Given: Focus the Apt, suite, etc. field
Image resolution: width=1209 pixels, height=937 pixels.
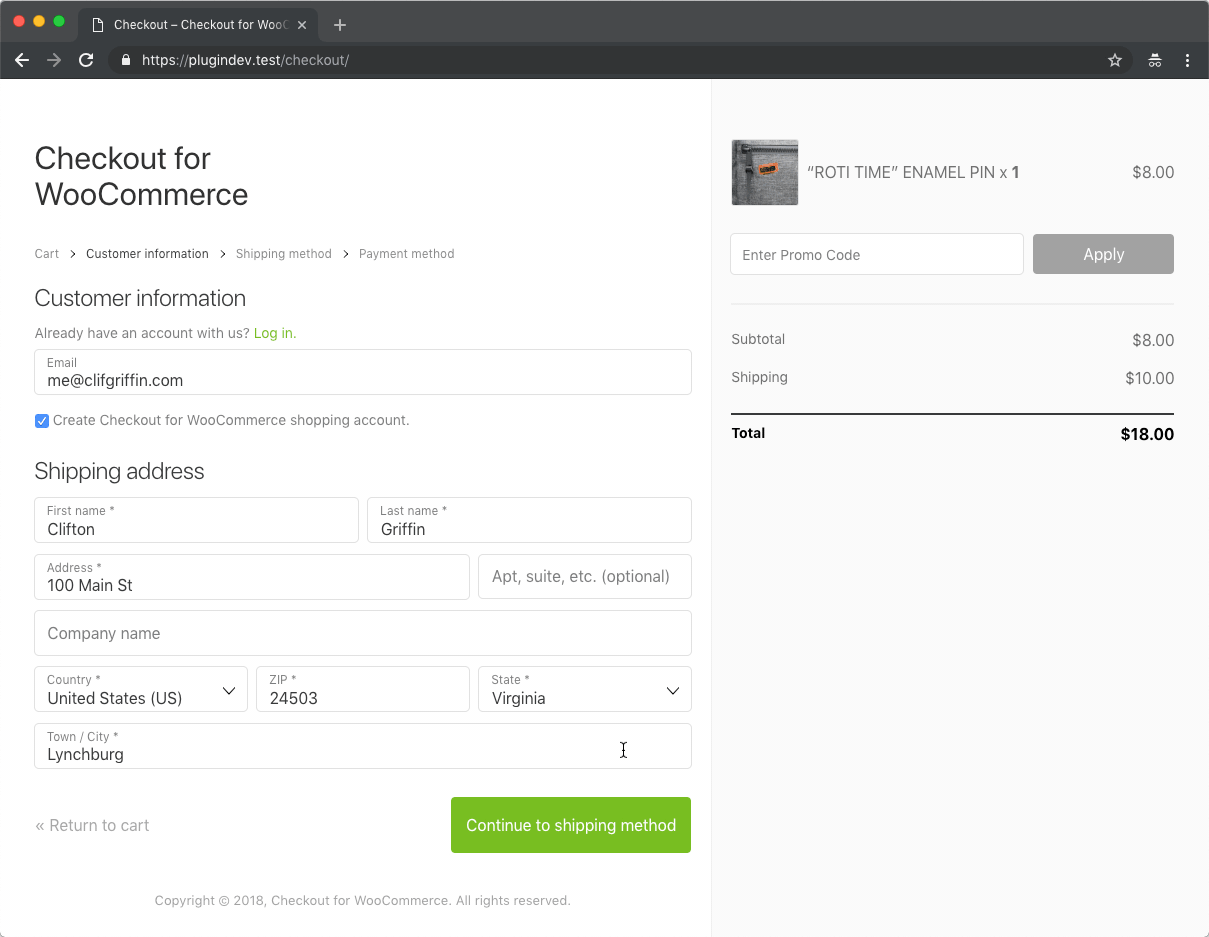Looking at the screenshot, I should click(585, 577).
